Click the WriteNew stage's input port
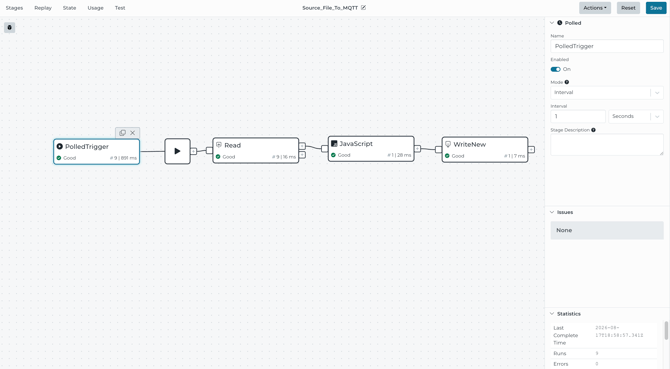The image size is (670, 369). tap(438, 149)
